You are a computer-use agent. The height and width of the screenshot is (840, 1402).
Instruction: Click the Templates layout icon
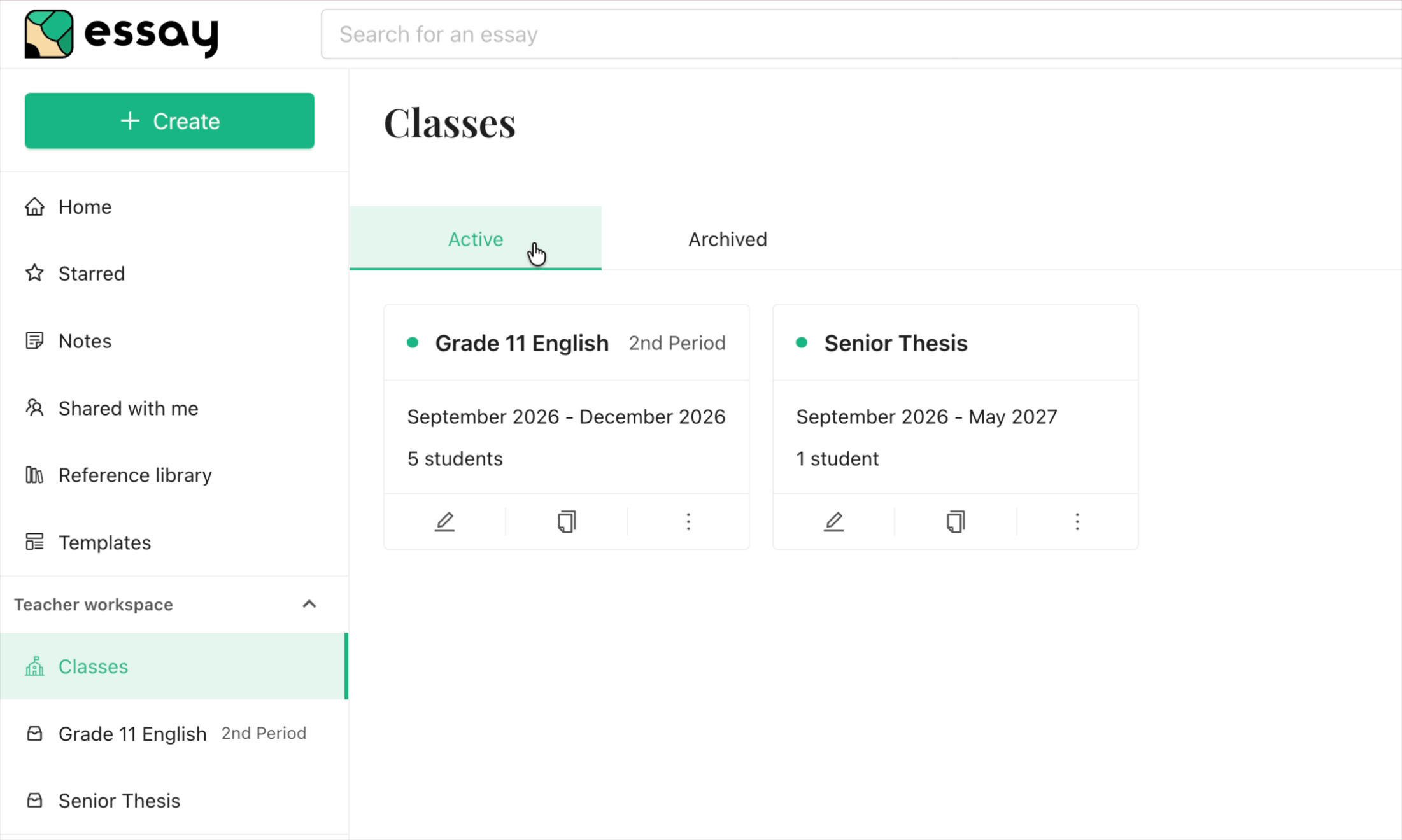point(34,542)
